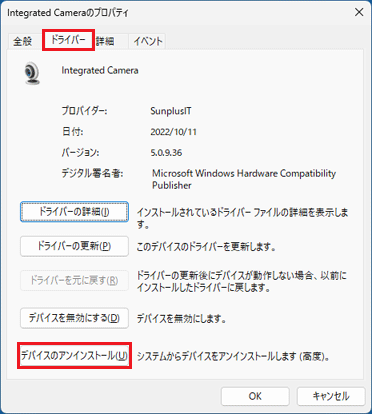Click the Microsoft Windows Hardware Compatibility Publisher text
Screen dimensions: 372x414
tap(244, 179)
